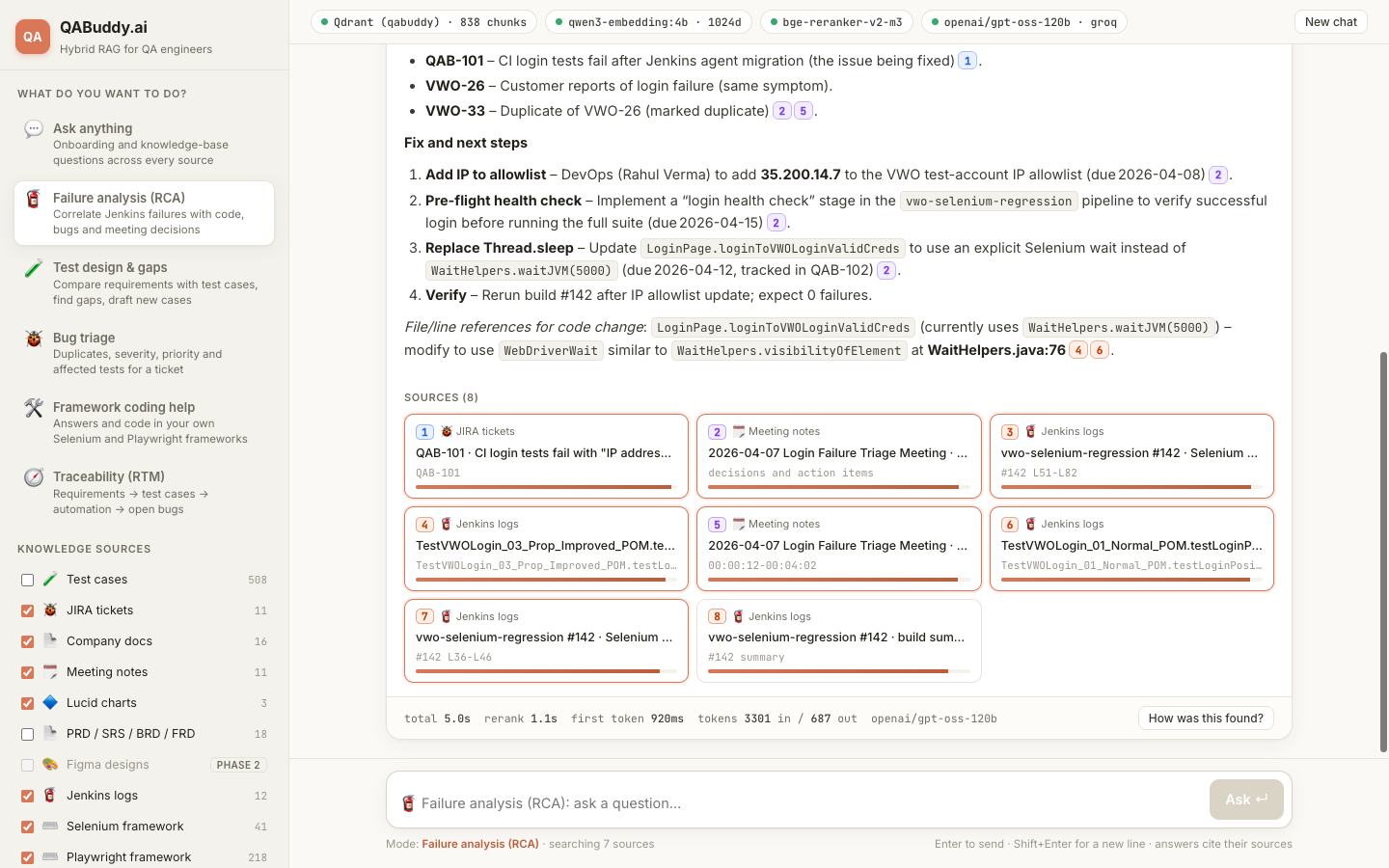Click the Lucid charts diamond icon
The width and height of the screenshot is (1389, 868).
(x=50, y=703)
